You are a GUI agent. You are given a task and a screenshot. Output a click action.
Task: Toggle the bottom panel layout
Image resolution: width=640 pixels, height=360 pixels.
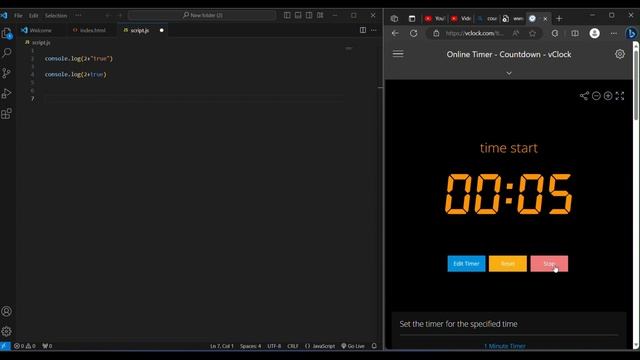(x=298, y=15)
